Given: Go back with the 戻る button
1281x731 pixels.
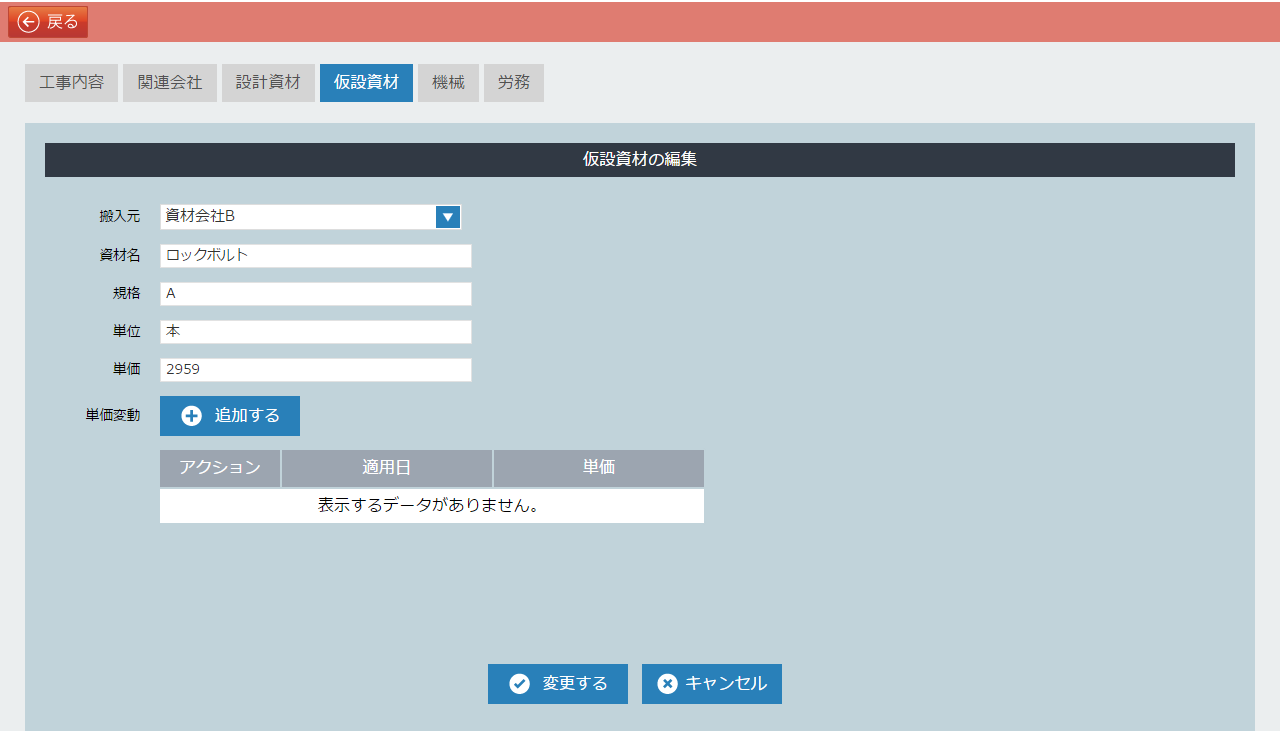Looking at the screenshot, I should 48,22.
